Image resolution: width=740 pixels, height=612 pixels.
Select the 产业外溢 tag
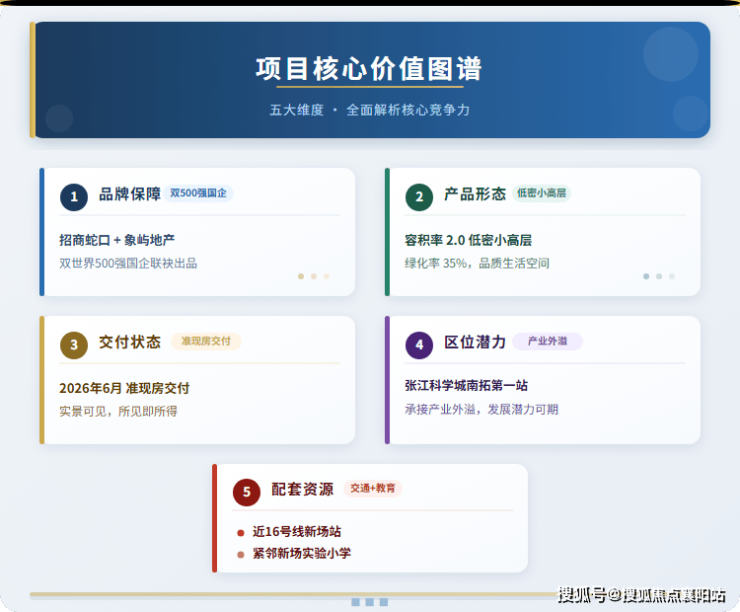point(547,341)
